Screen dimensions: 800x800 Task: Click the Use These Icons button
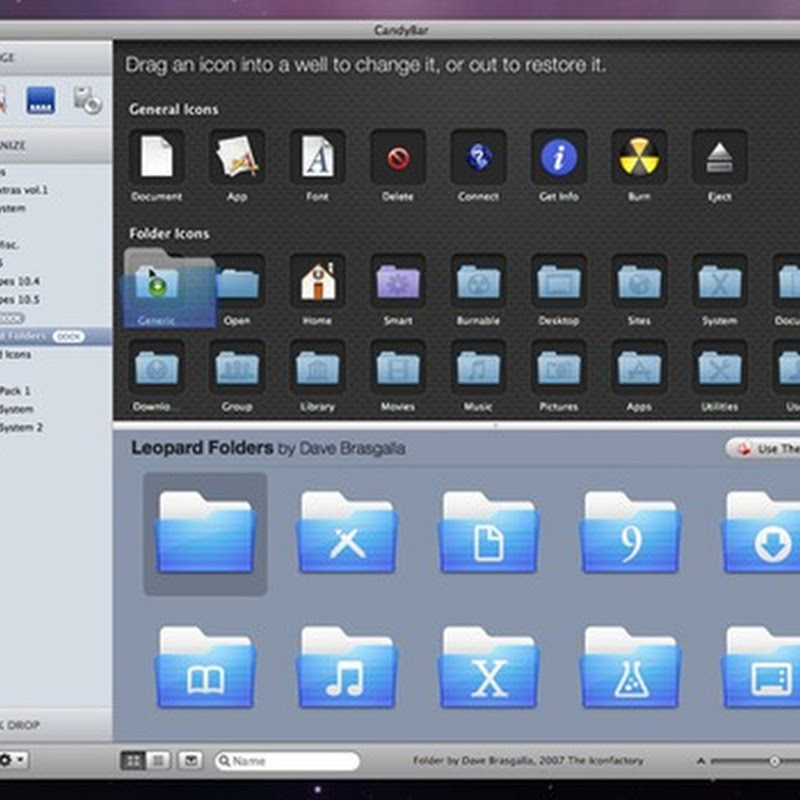coord(764,449)
